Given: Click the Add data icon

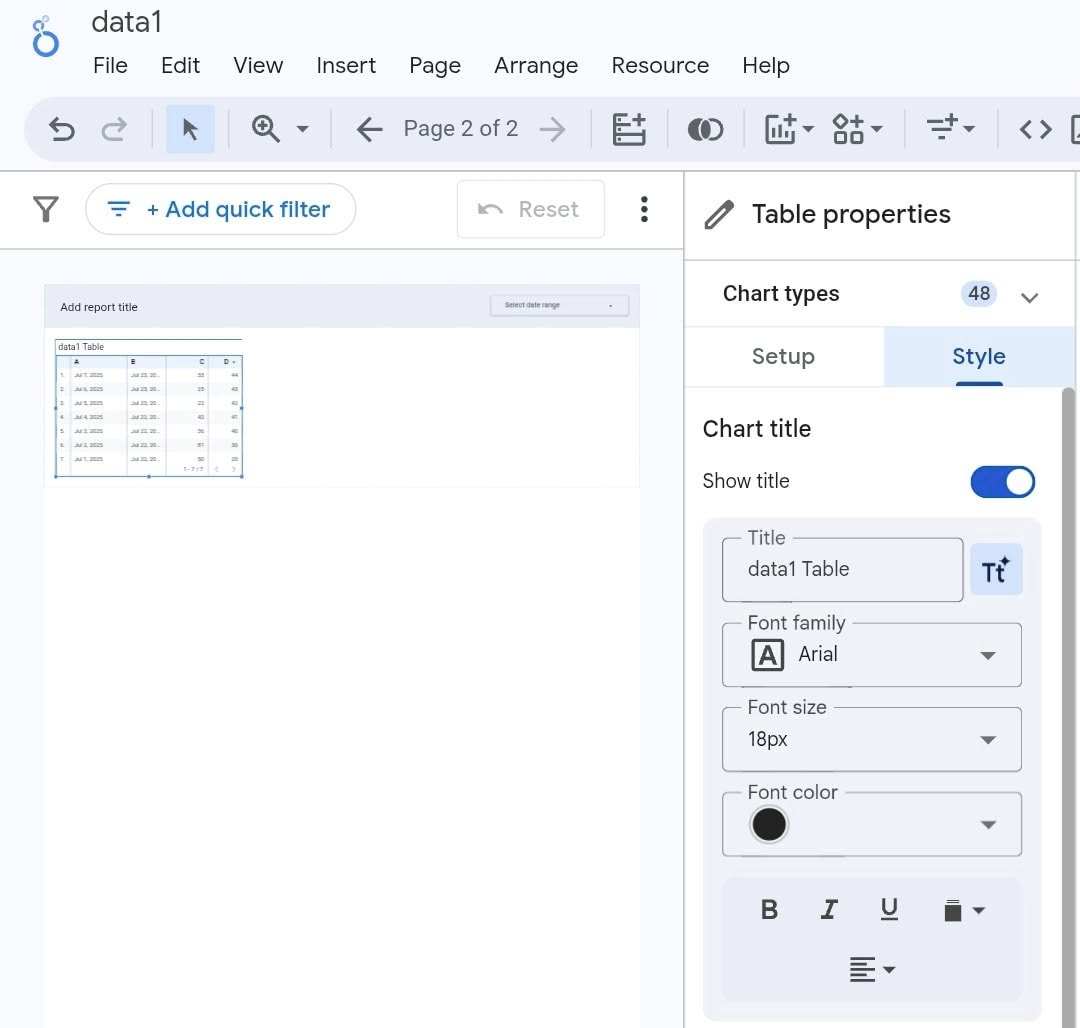Looking at the screenshot, I should (x=629, y=129).
